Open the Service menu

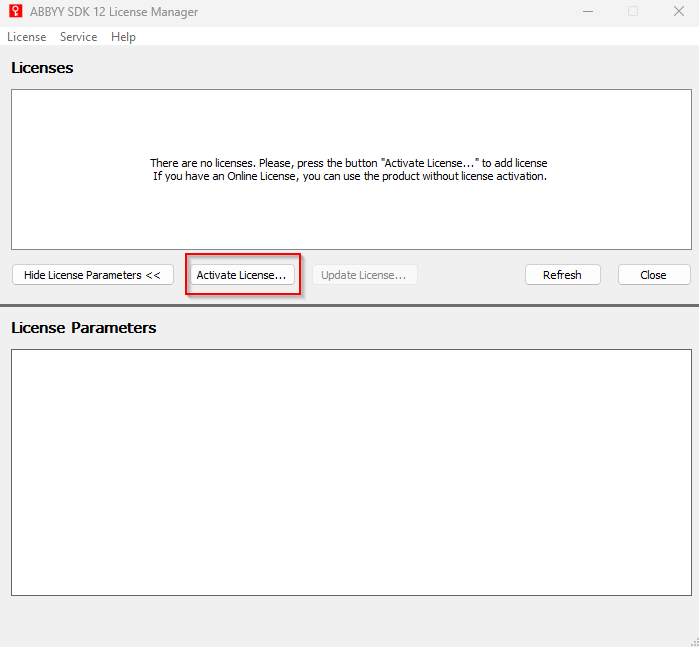(78, 37)
